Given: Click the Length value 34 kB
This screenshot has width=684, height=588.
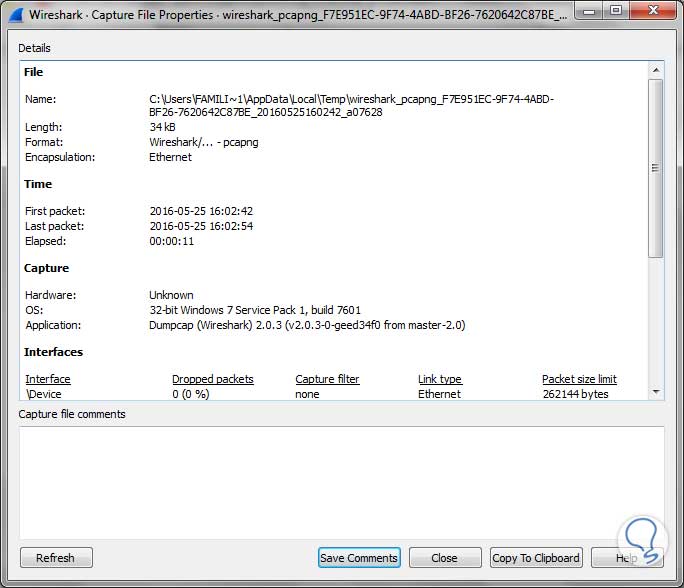Looking at the screenshot, I should tap(162, 127).
